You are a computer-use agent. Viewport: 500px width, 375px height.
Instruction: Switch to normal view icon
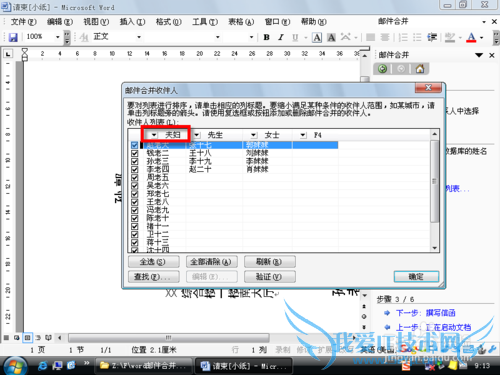coord(6,338)
